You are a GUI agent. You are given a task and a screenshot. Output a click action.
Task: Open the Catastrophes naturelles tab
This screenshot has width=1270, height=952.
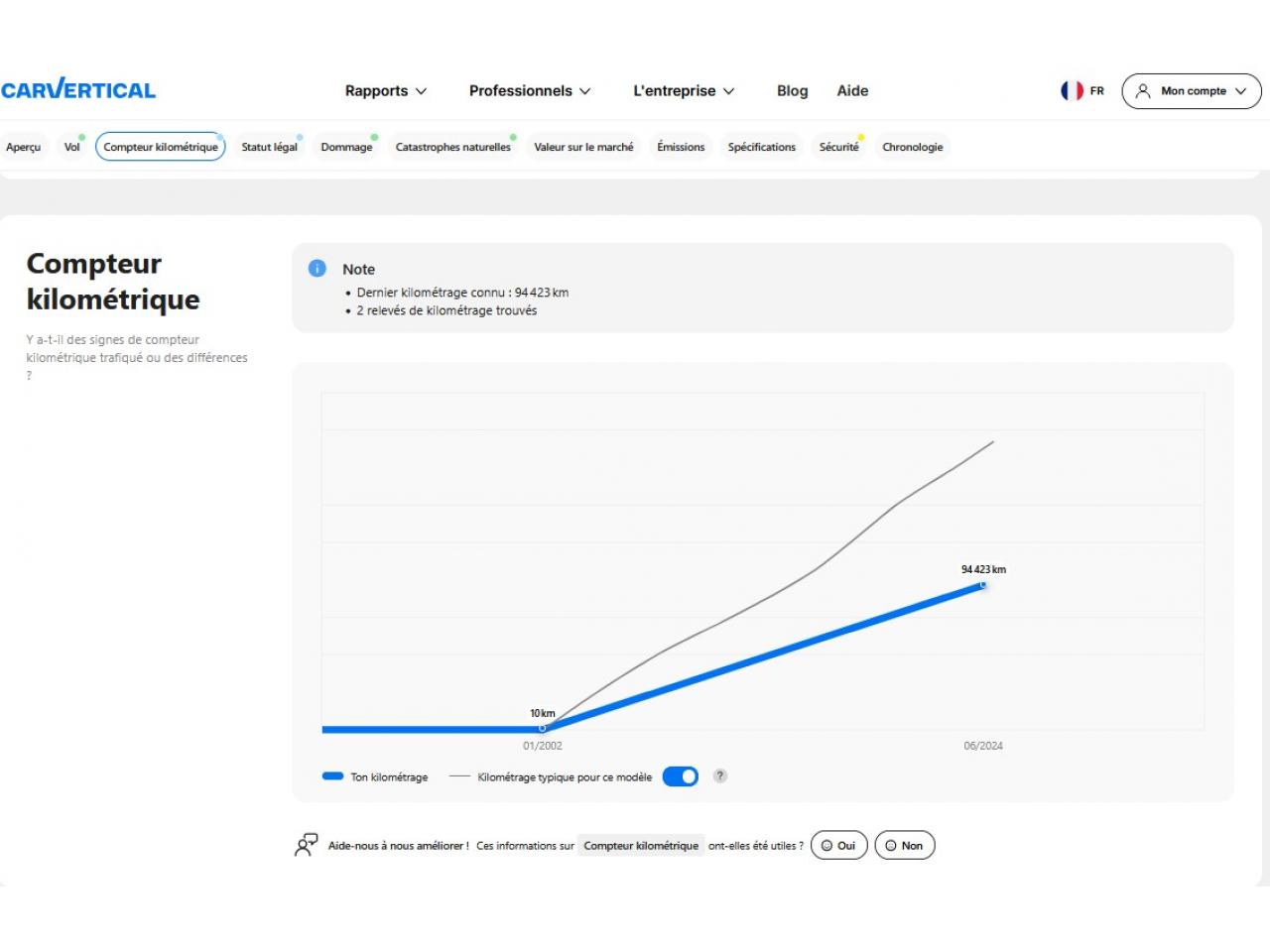[x=452, y=147]
